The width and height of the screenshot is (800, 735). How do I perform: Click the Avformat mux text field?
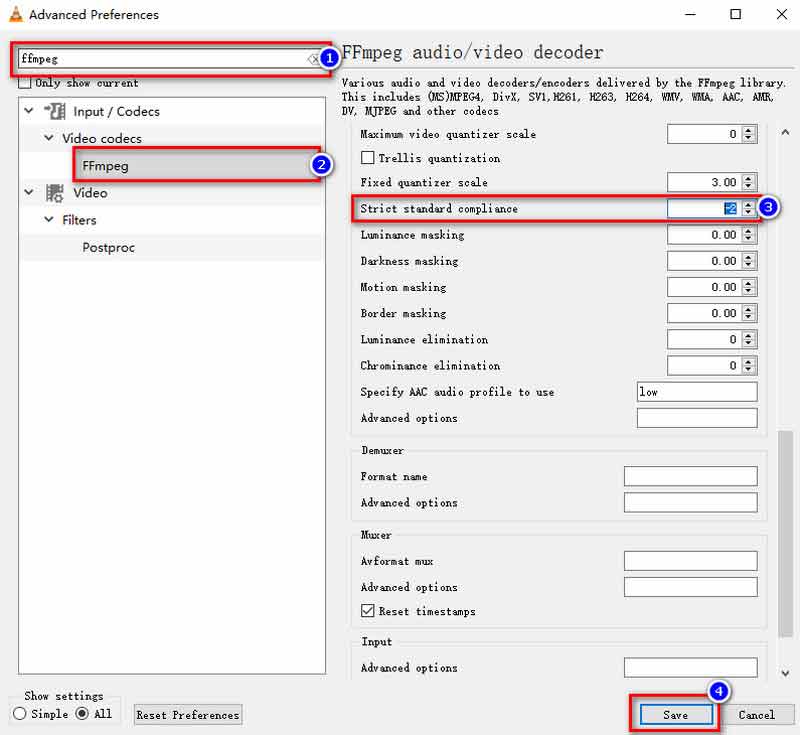[x=690, y=561]
